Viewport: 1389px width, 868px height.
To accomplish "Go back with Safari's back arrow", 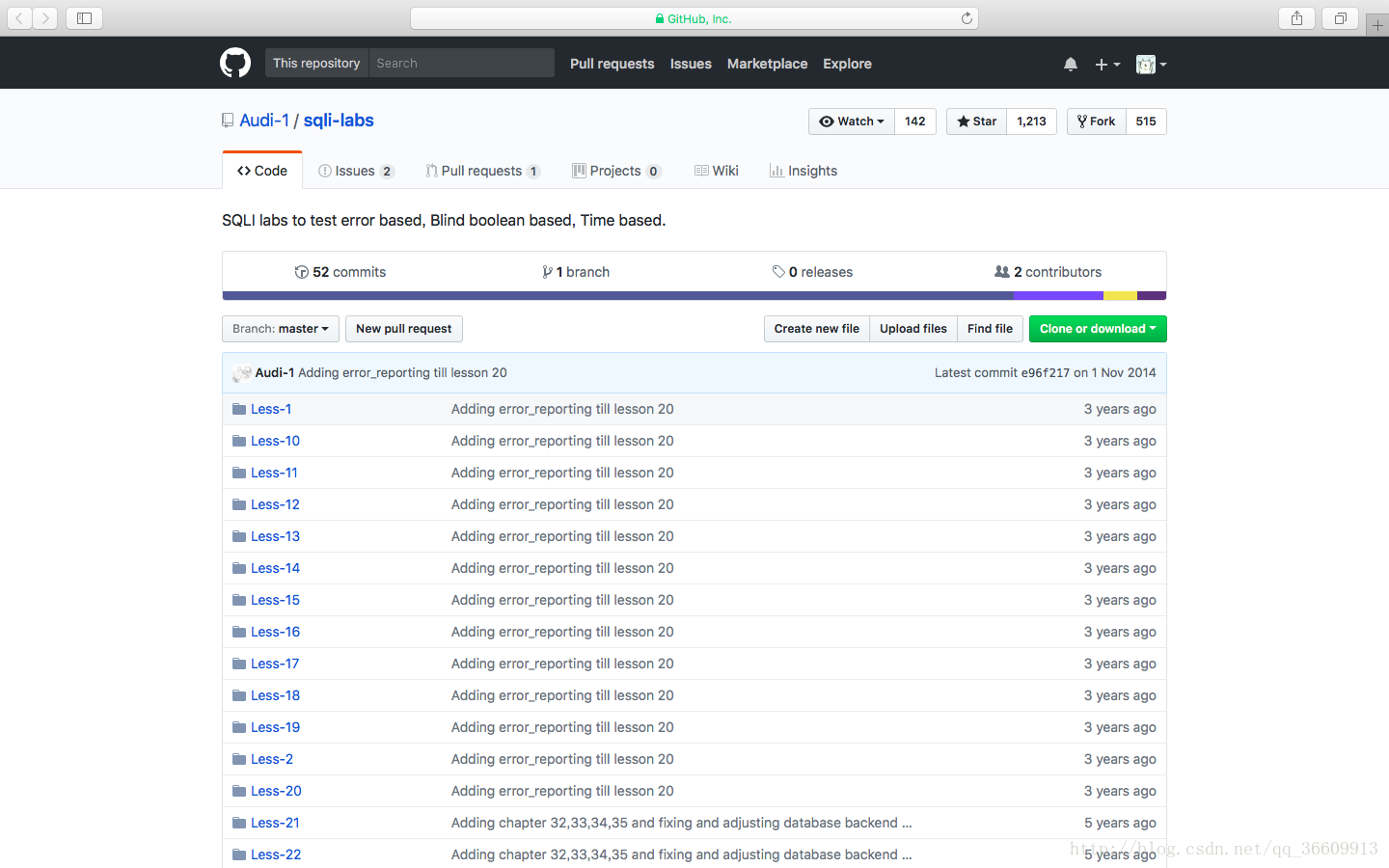I will tap(20, 18).
